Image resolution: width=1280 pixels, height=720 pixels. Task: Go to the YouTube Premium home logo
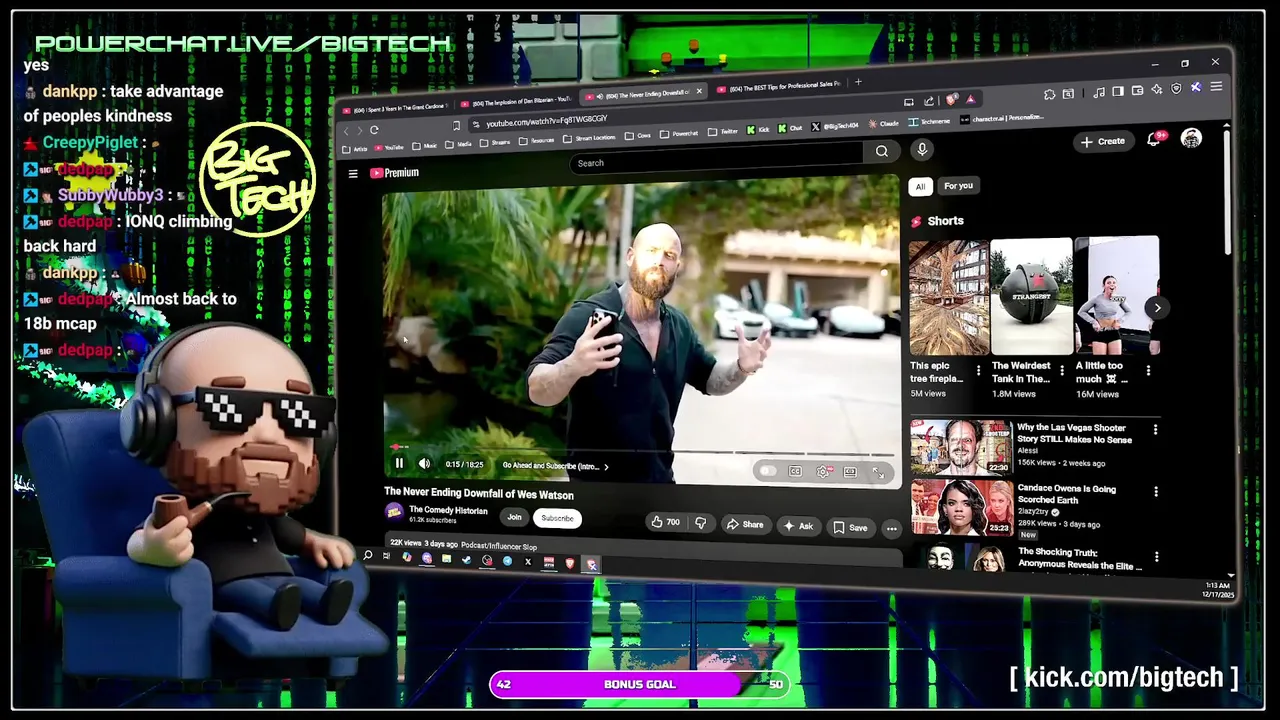click(x=394, y=173)
